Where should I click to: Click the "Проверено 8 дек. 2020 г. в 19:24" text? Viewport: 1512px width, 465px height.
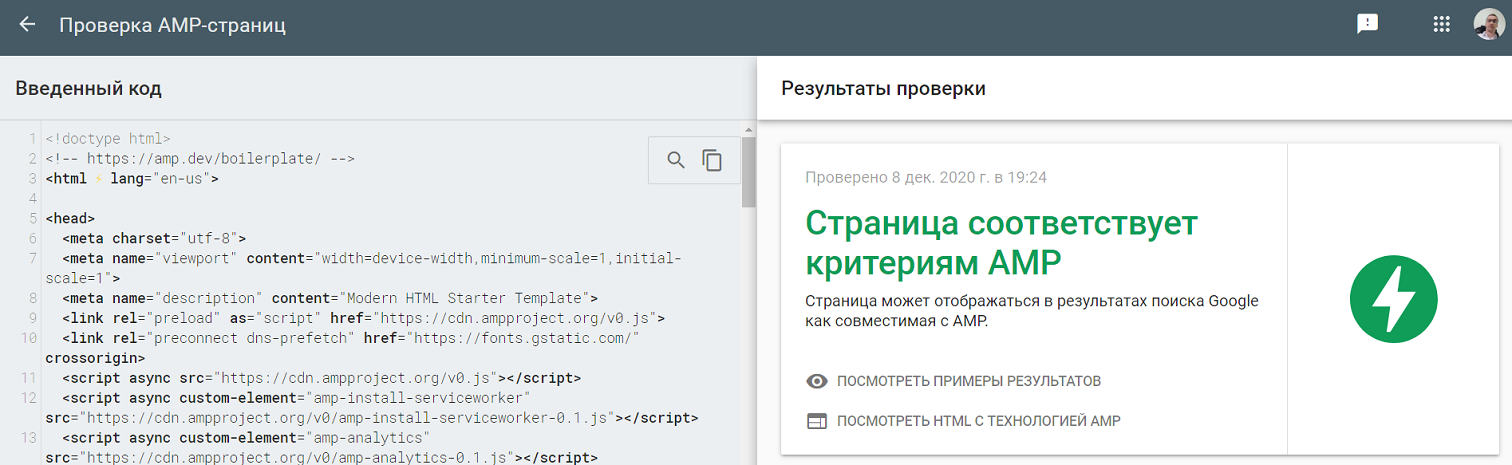[x=926, y=177]
